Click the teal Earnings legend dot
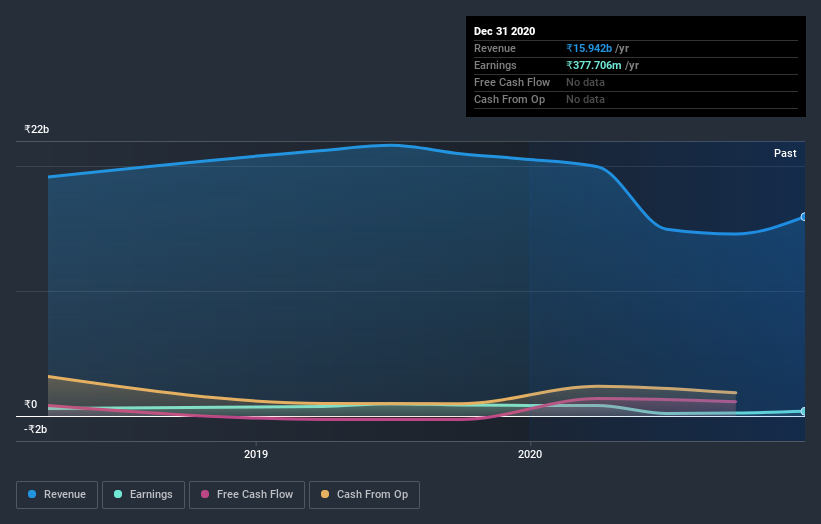 pos(118,494)
